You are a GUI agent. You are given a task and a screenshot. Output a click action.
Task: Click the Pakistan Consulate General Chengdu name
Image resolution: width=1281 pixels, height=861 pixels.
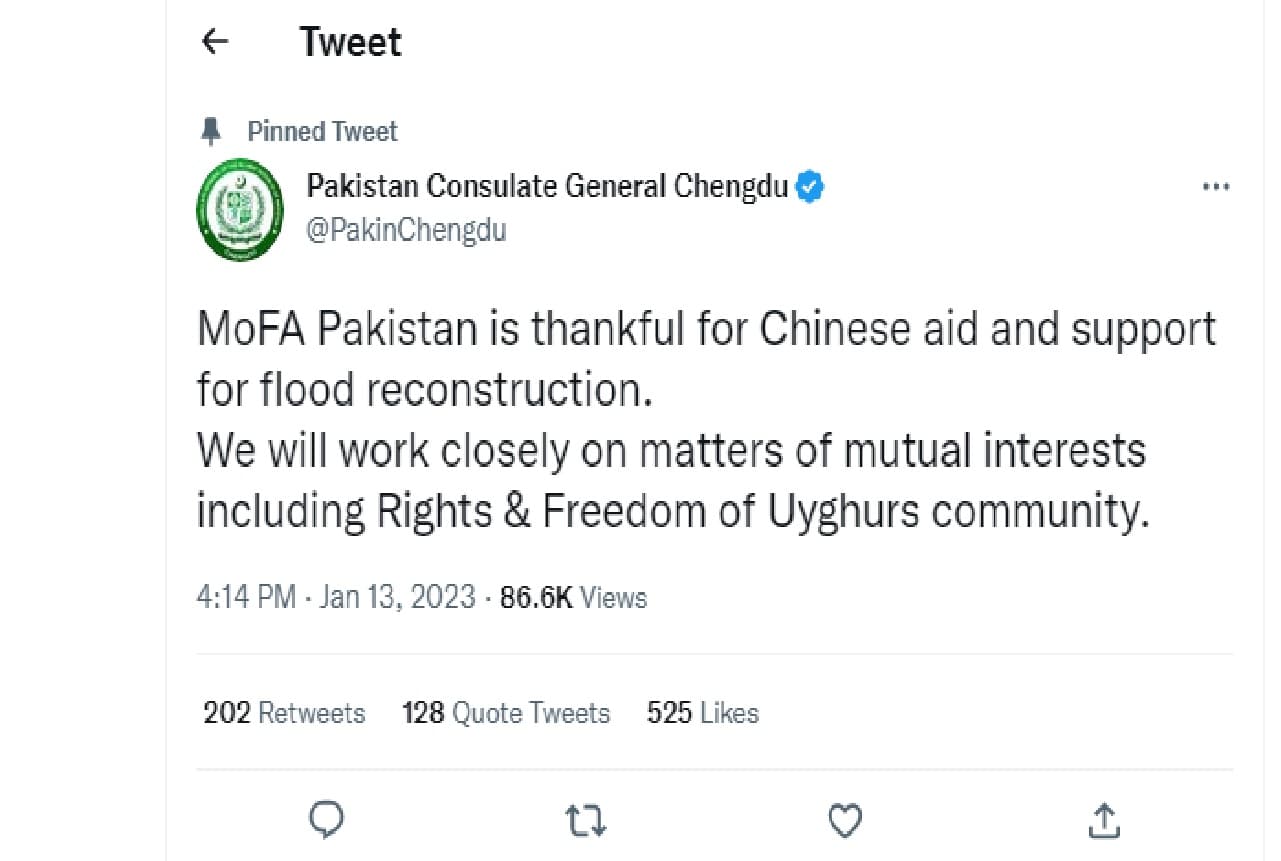[x=547, y=186]
